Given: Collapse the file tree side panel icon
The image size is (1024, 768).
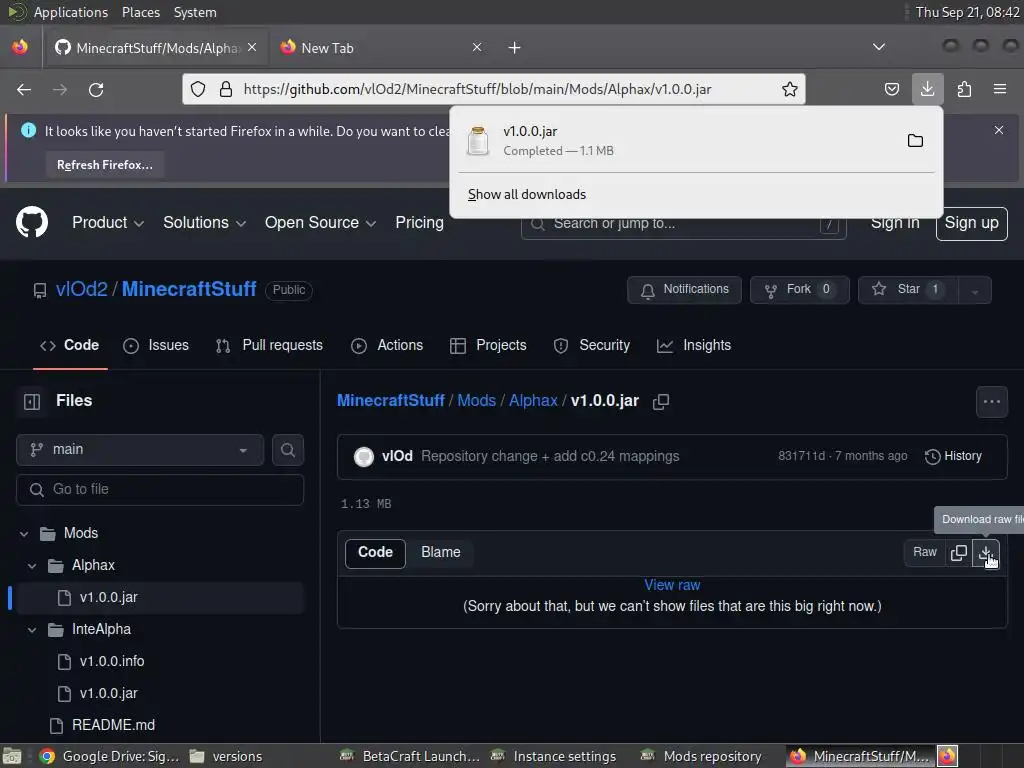Looking at the screenshot, I should coord(31,401).
